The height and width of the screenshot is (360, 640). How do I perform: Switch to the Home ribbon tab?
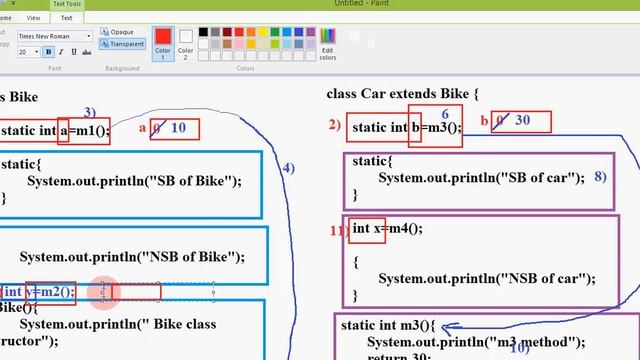6,18
